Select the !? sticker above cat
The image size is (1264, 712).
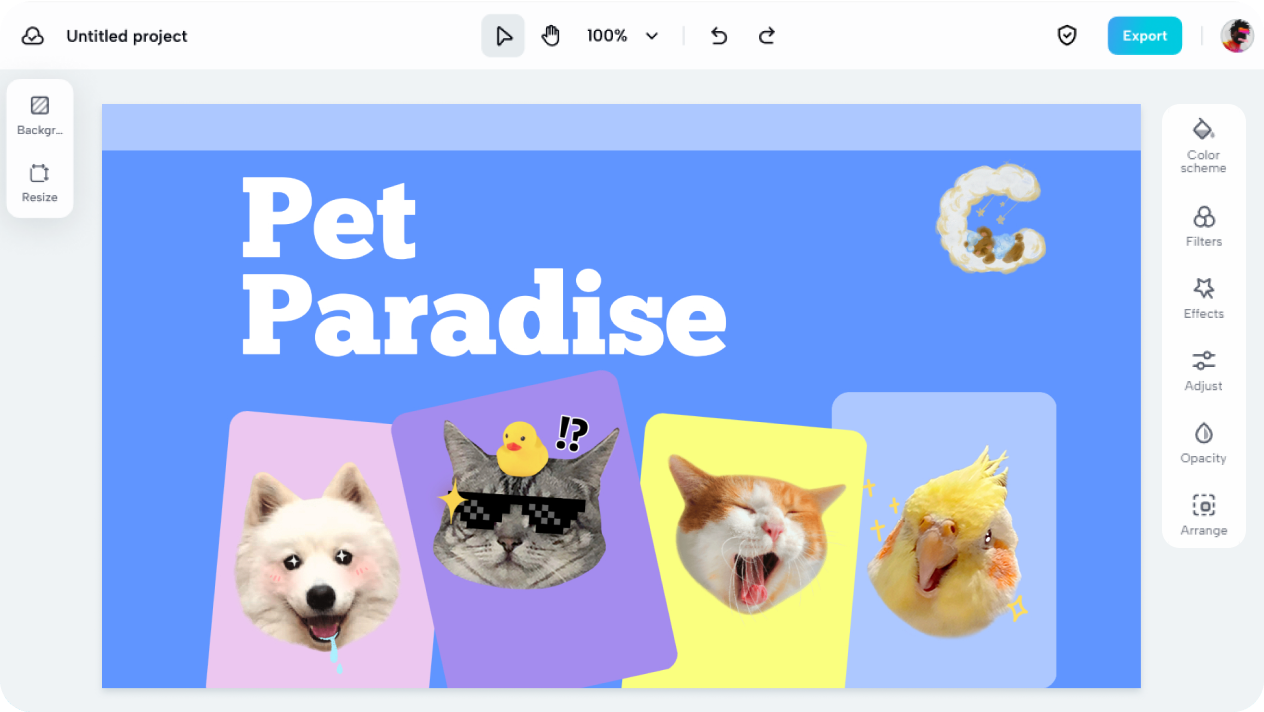tap(572, 433)
